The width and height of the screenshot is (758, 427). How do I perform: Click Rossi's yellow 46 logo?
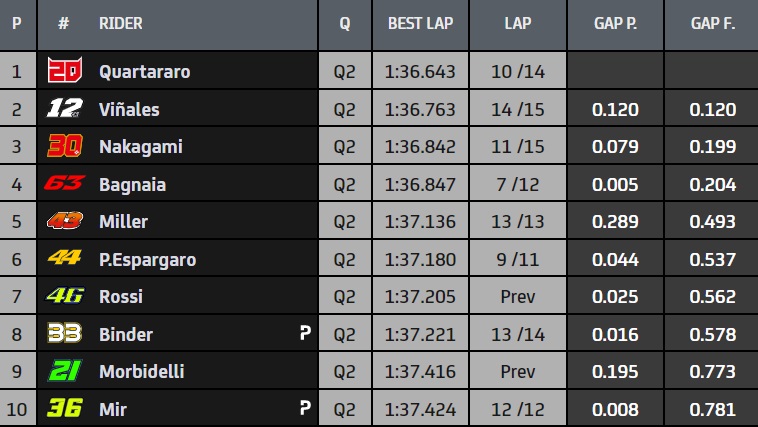[x=64, y=296]
